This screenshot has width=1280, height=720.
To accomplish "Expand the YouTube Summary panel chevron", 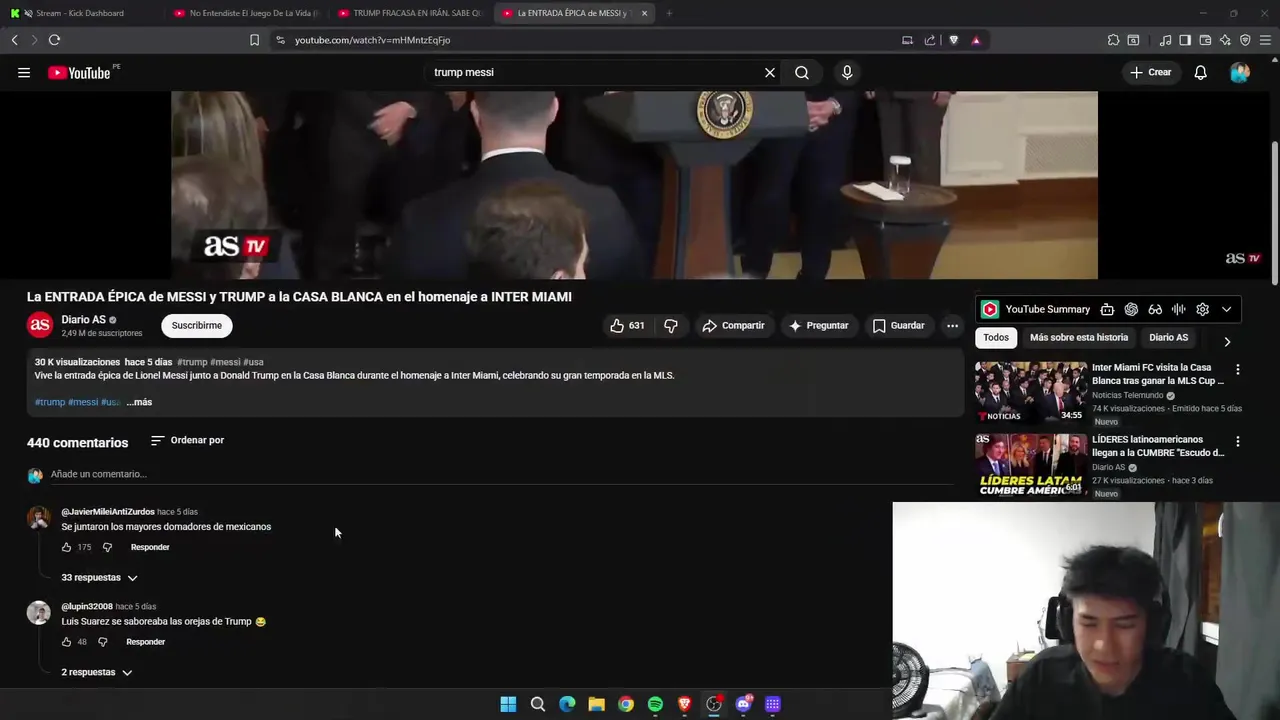I will tap(1226, 309).
